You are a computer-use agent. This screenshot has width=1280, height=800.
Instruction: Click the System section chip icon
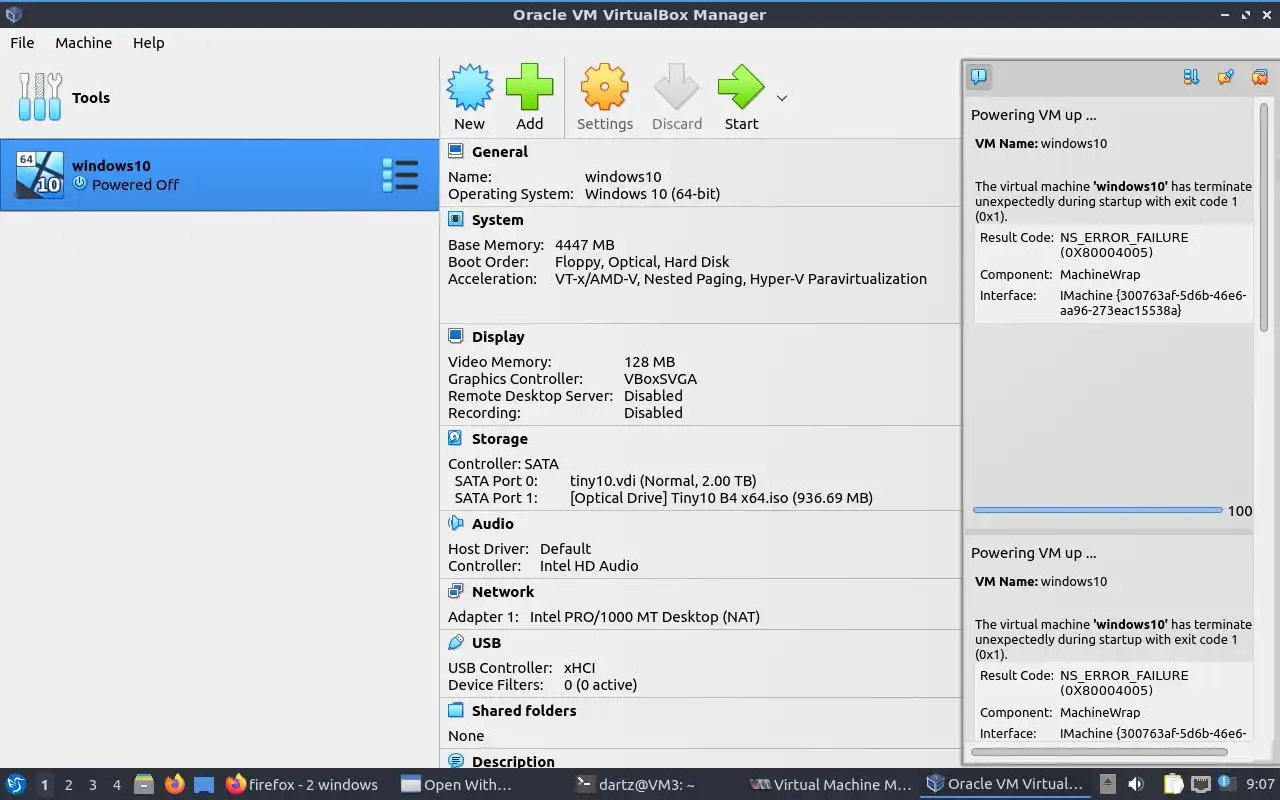[x=456, y=219]
